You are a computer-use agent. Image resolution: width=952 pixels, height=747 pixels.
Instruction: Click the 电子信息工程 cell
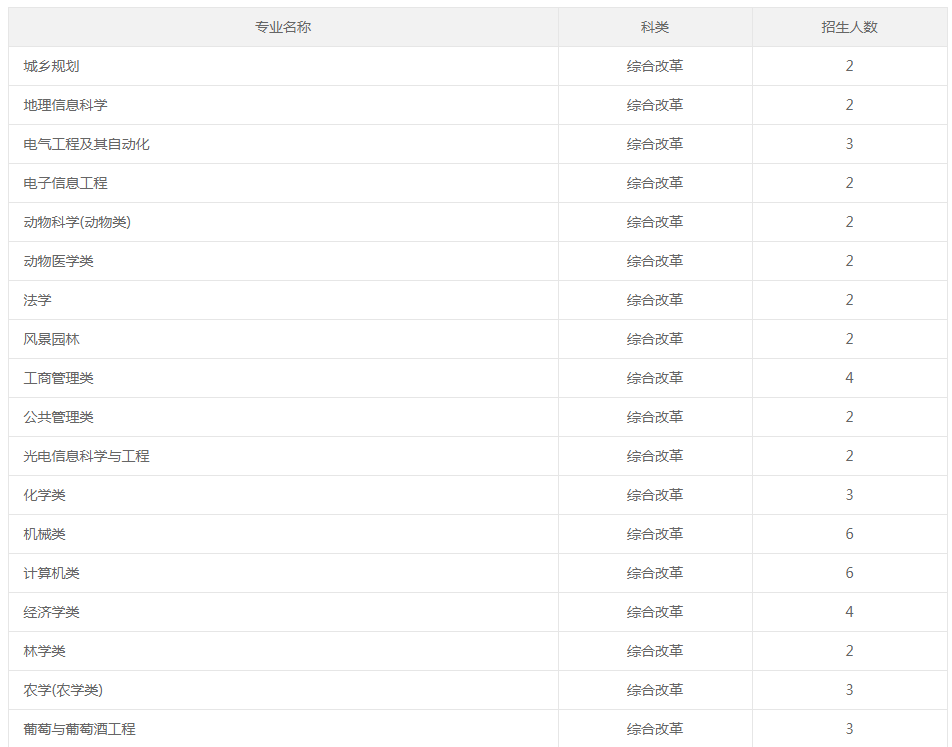[66, 183]
